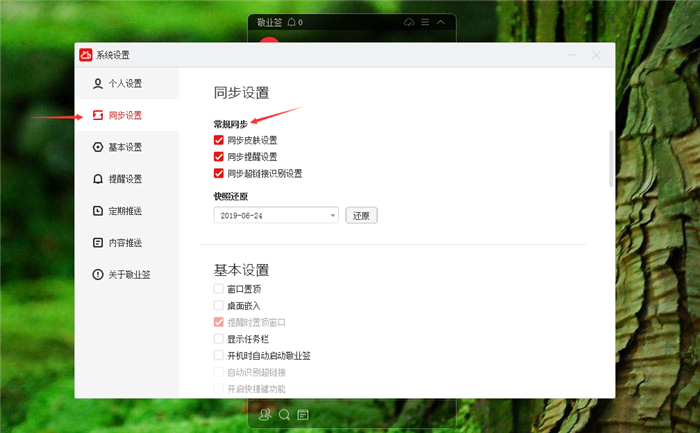Click the circle-dot icon beside 基本设置
Image resolution: width=700 pixels, height=433 pixels.
click(97, 147)
